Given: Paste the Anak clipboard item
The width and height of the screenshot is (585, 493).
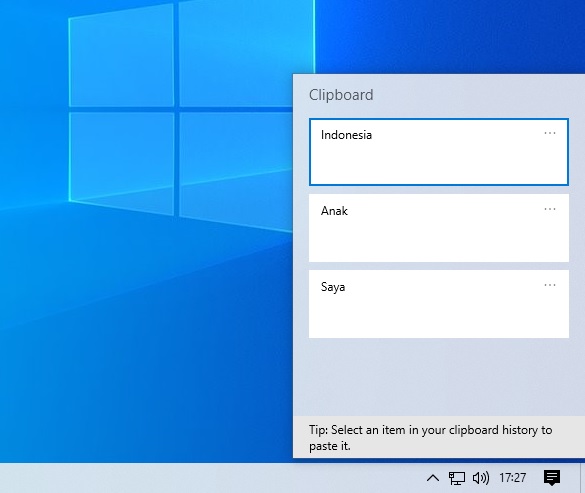Looking at the screenshot, I should (x=439, y=228).
